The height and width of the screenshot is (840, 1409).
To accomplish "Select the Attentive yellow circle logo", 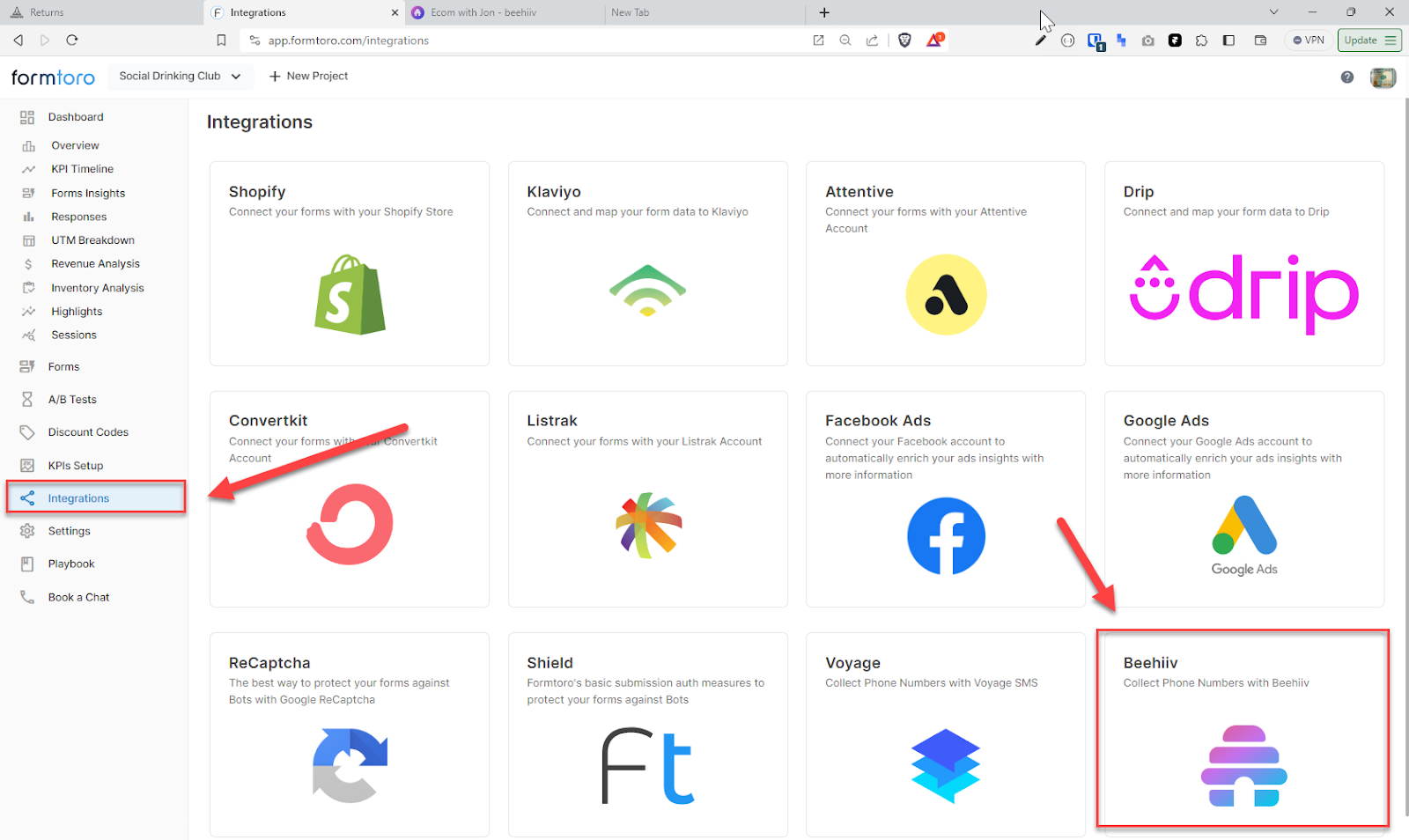I will (x=946, y=295).
